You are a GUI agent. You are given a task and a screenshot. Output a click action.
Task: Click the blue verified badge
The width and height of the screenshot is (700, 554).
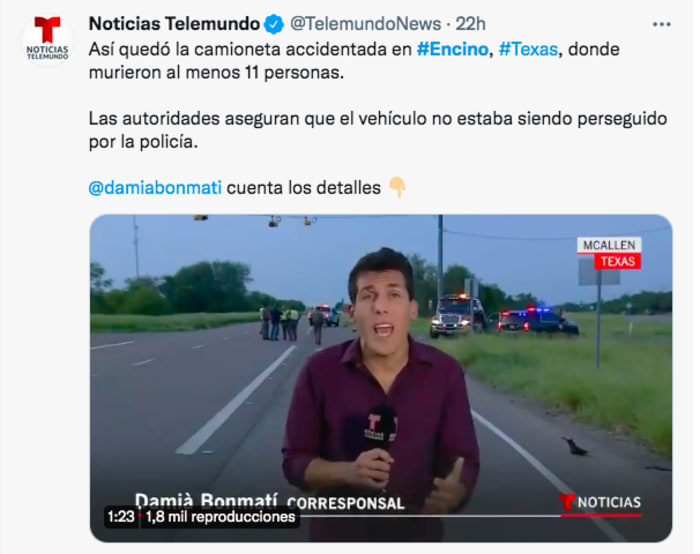[274, 24]
